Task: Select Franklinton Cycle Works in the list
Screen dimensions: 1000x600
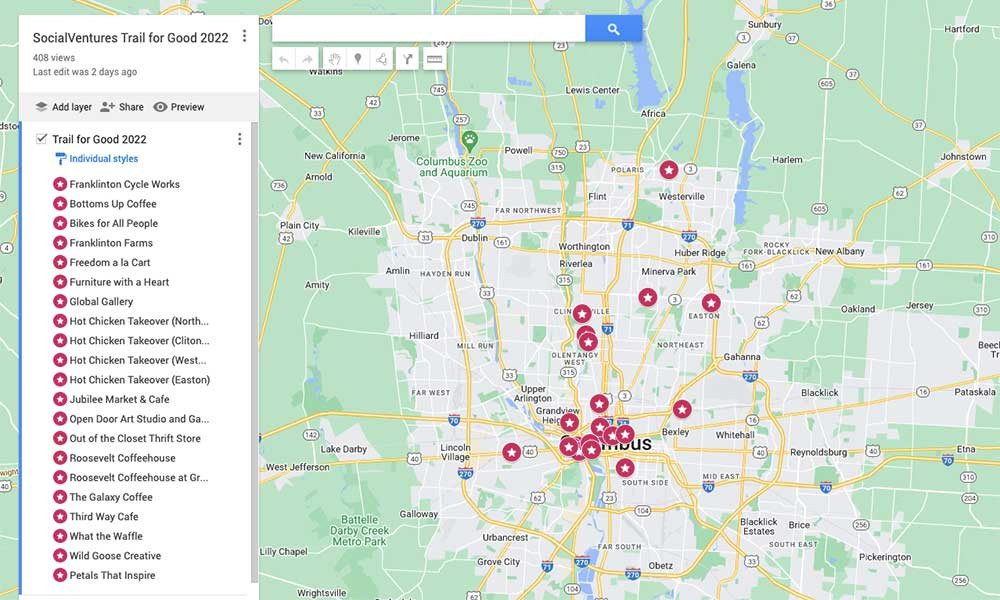Action: point(124,184)
